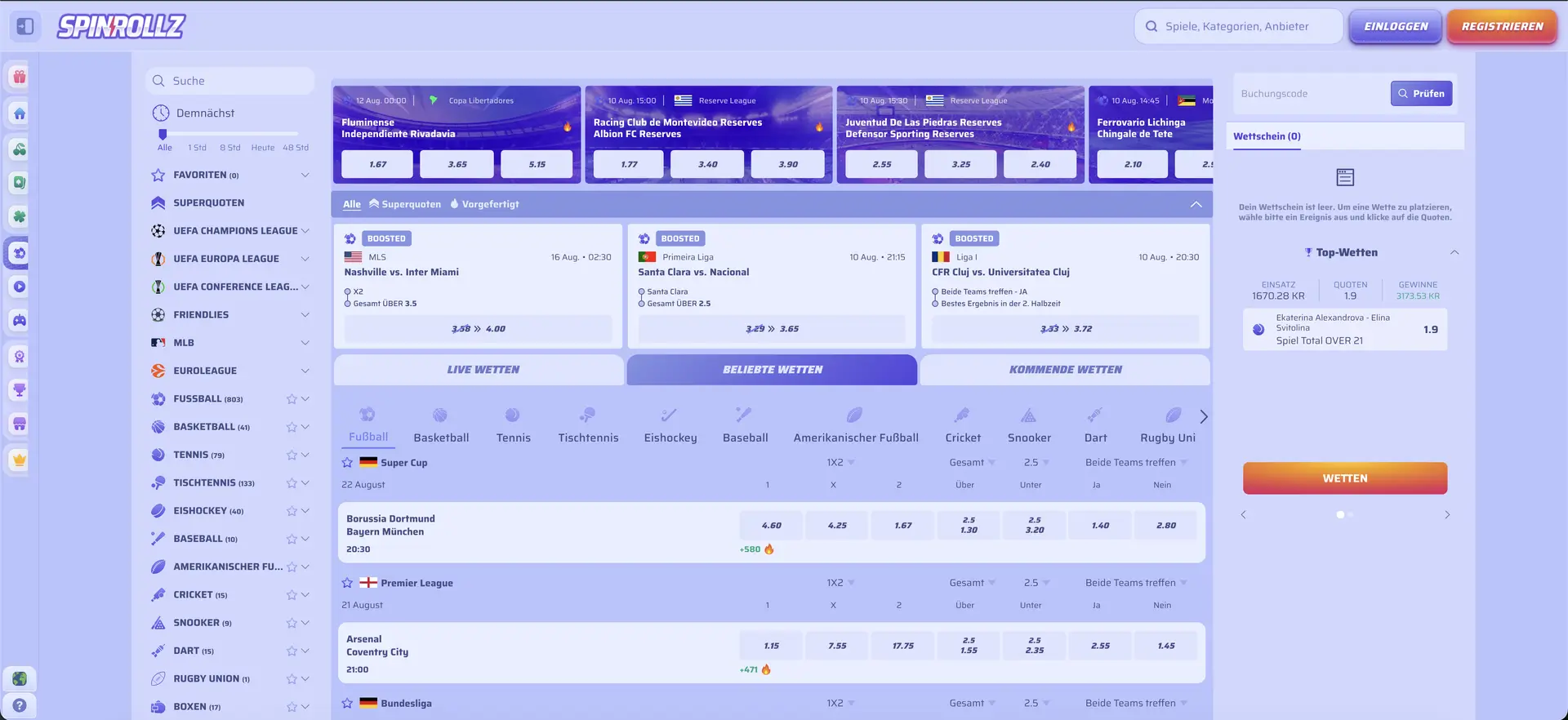Expand the Favoriten section chevron
The width and height of the screenshot is (1568, 720).
pyautogui.click(x=305, y=175)
